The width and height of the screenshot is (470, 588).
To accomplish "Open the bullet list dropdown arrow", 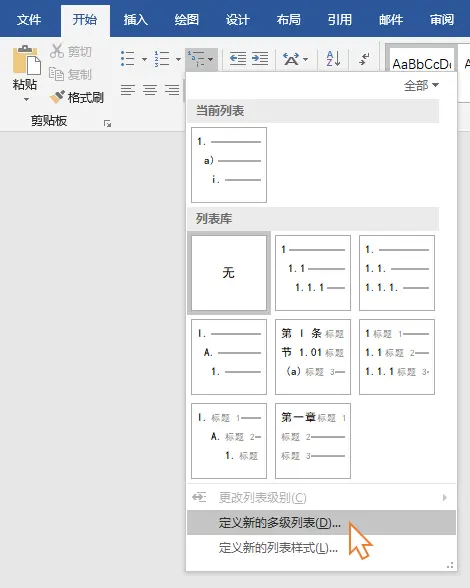I will [x=144, y=59].
